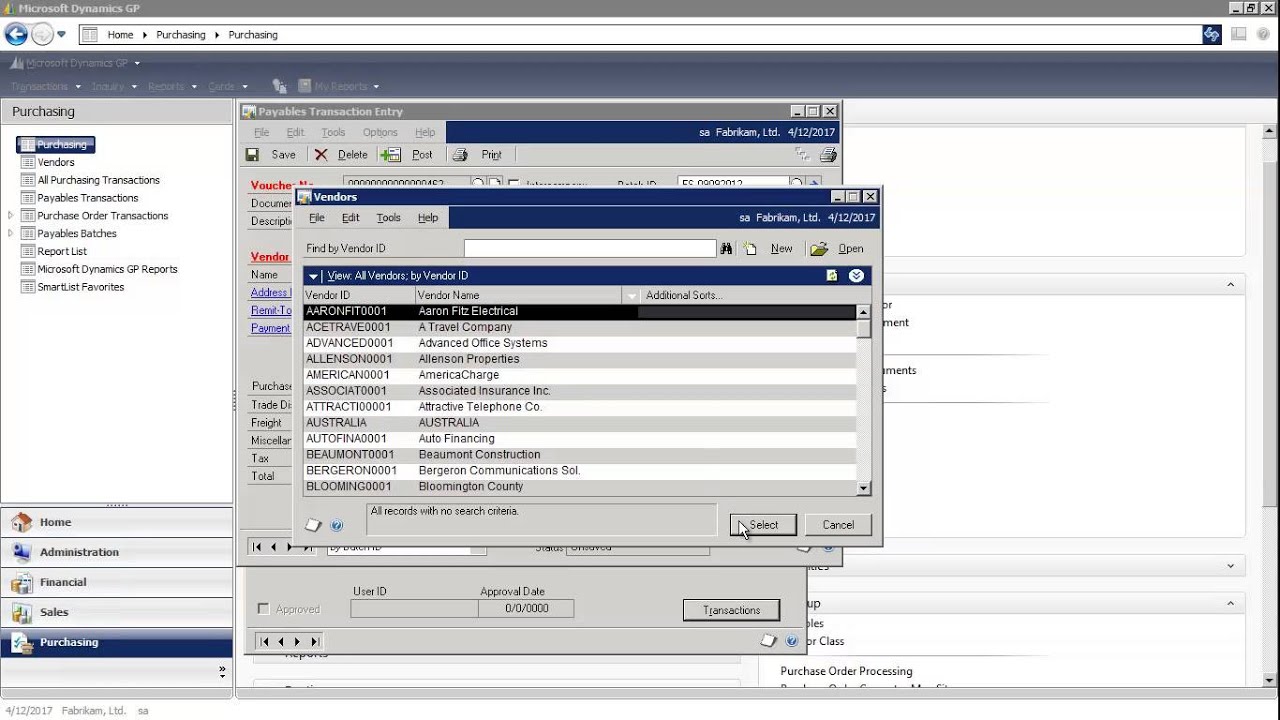Screen dimensions: 1280x720
Task: Open the Sales navigation pane button
Action: pyautogui.click(x=117, y=612)
